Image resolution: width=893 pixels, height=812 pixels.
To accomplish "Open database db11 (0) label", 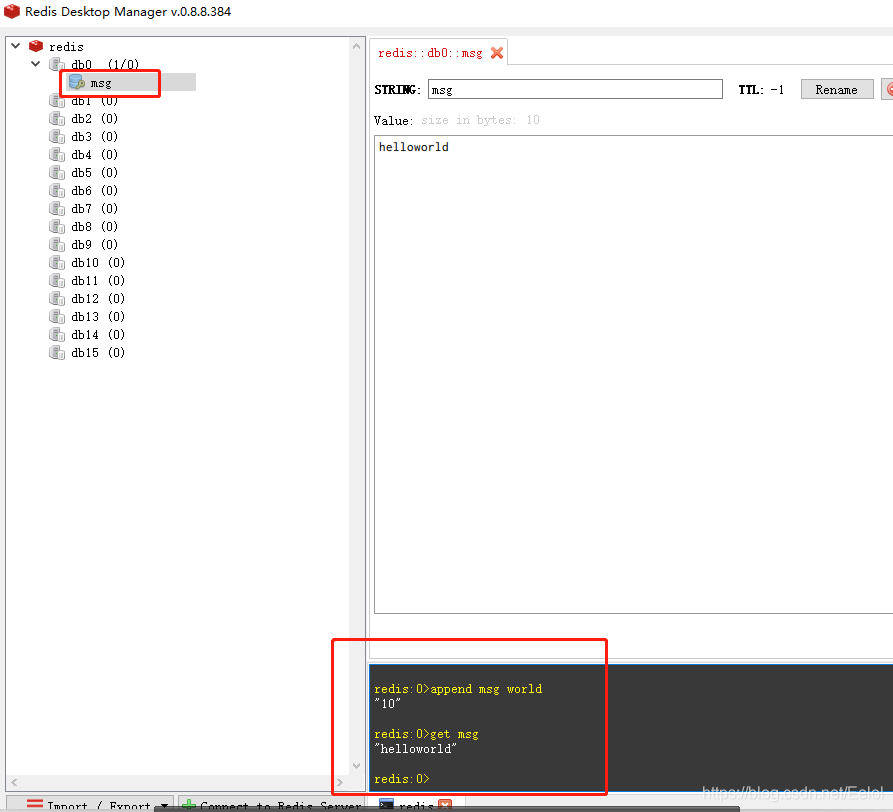I will click(98, 281).
